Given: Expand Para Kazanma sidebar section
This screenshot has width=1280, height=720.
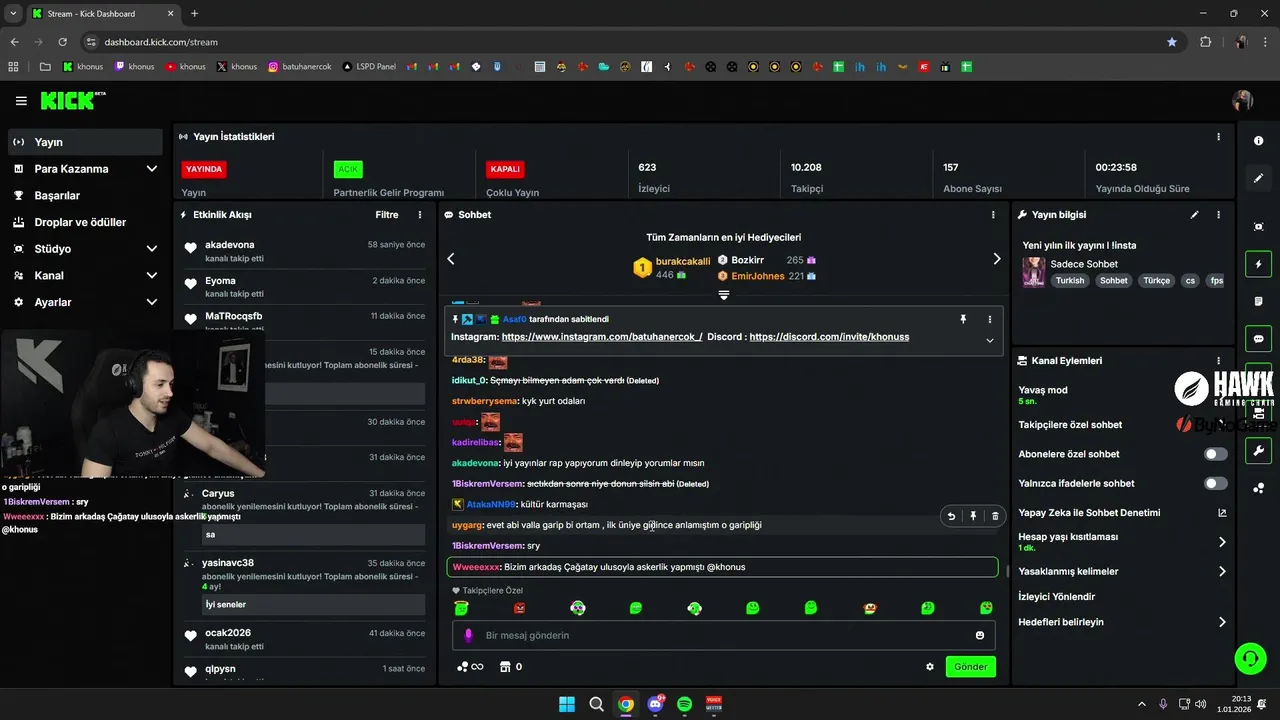Looking at the screenshot, I should point(152,169).
